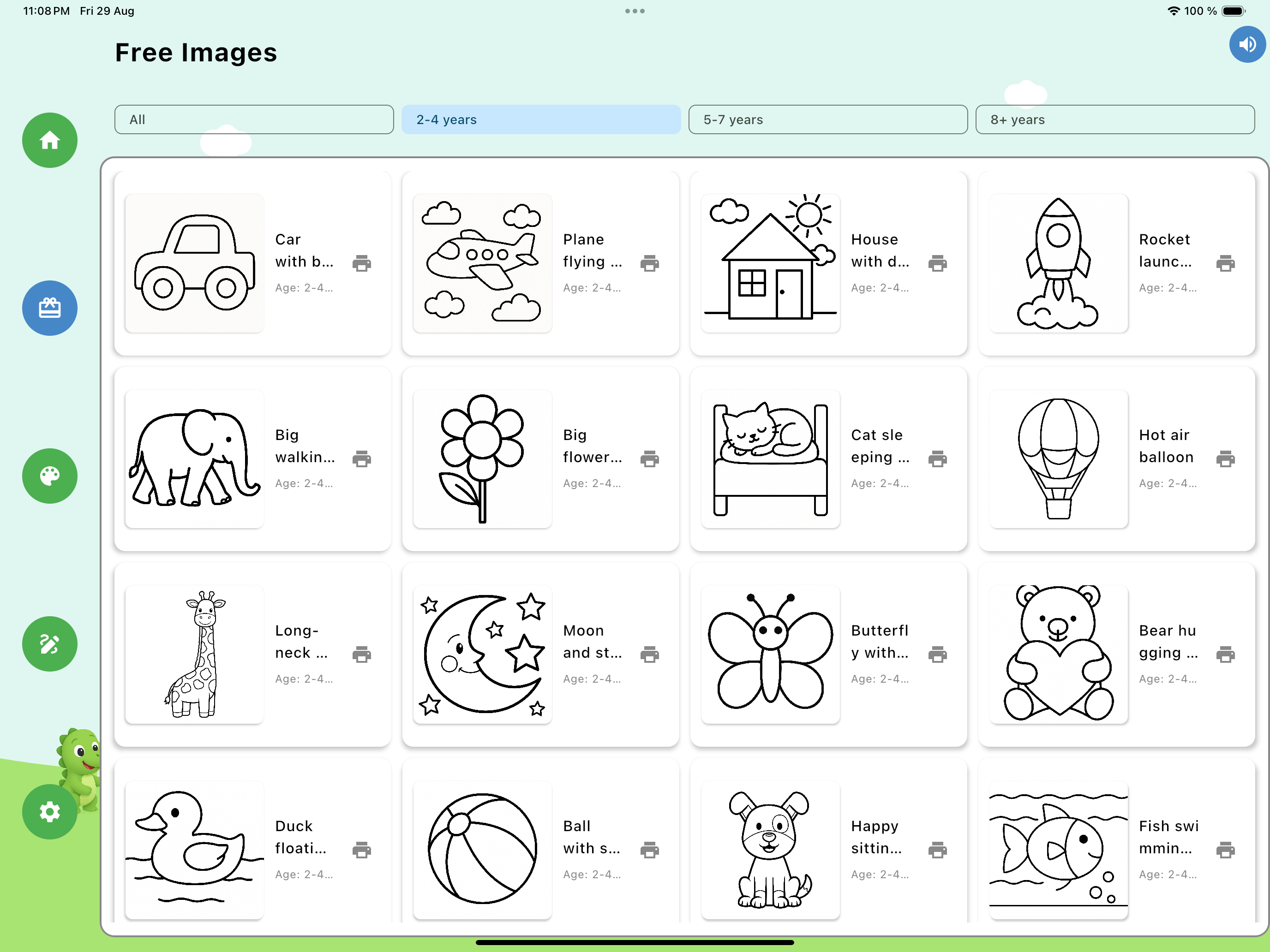The height and width of the screenshot is (952, 1270).
Task: Open the moon and stars thumbnail
Action: [x=482, y=654]
